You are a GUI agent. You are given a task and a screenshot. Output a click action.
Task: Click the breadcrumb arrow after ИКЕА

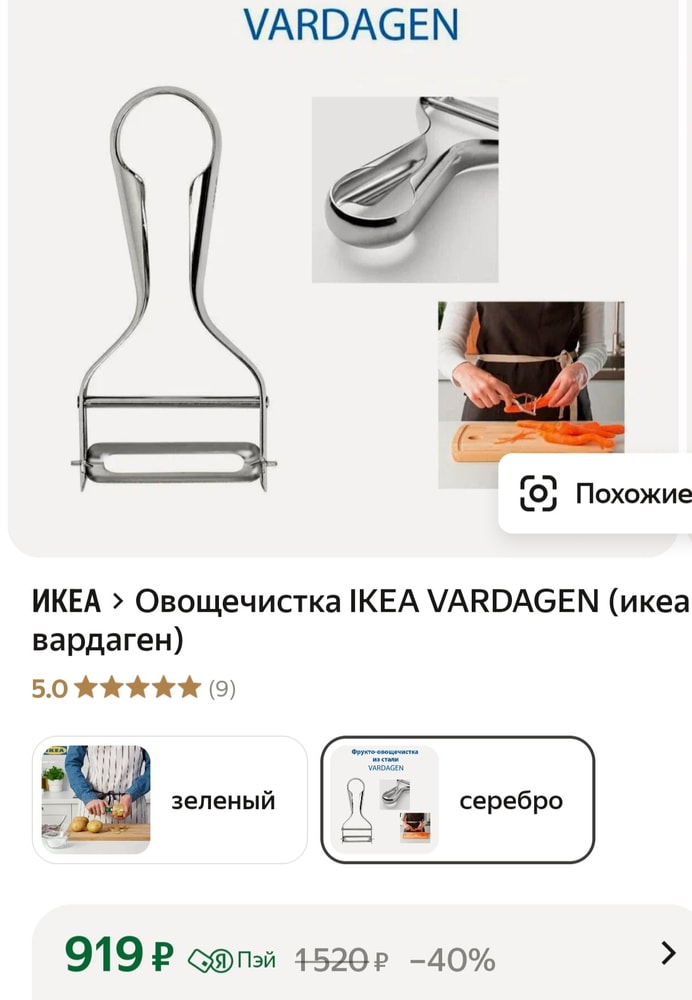click(117, 601)
